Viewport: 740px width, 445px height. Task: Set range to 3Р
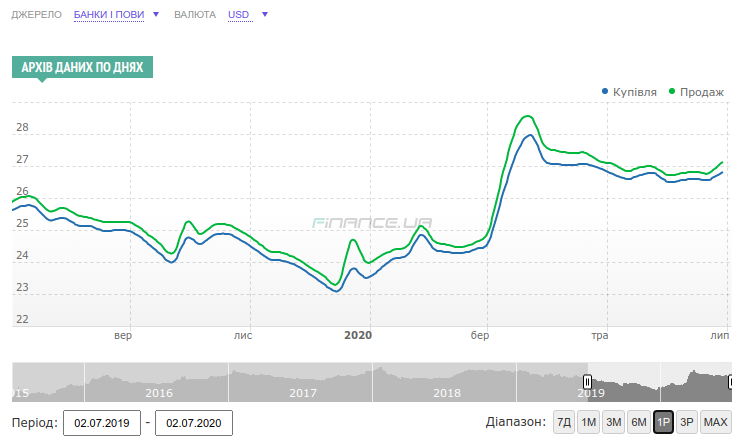point(687,422)
